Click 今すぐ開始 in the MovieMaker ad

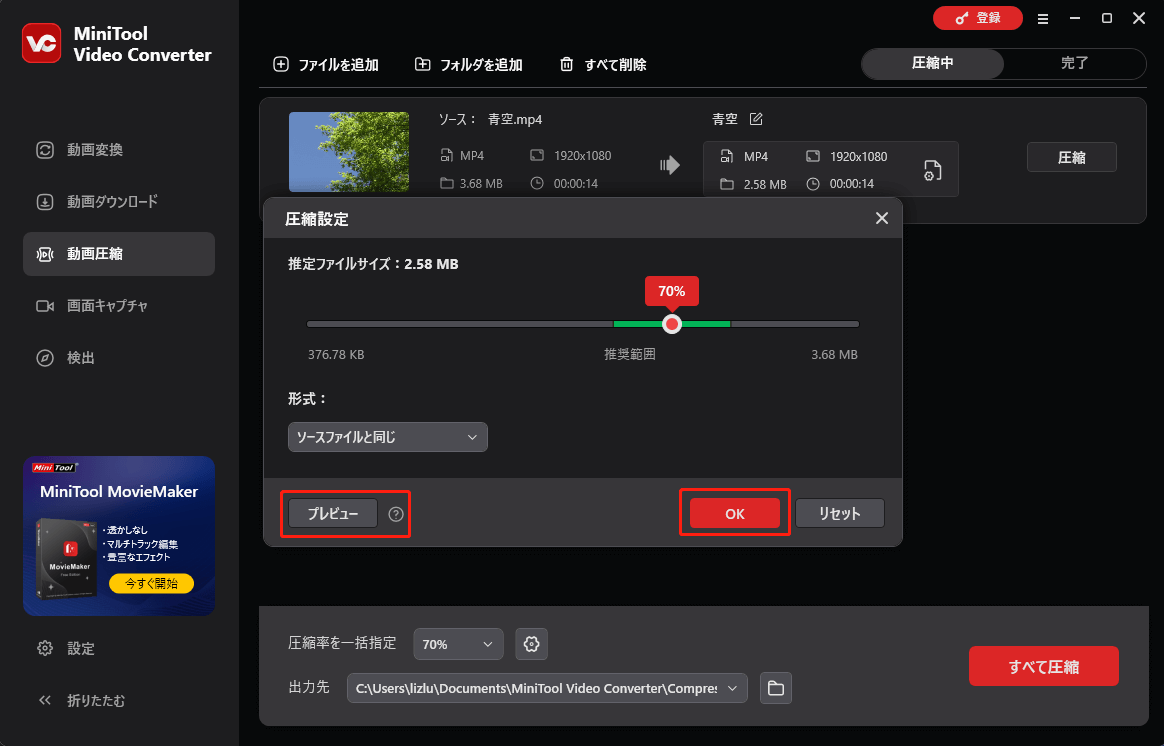click(x=151, y=583)
